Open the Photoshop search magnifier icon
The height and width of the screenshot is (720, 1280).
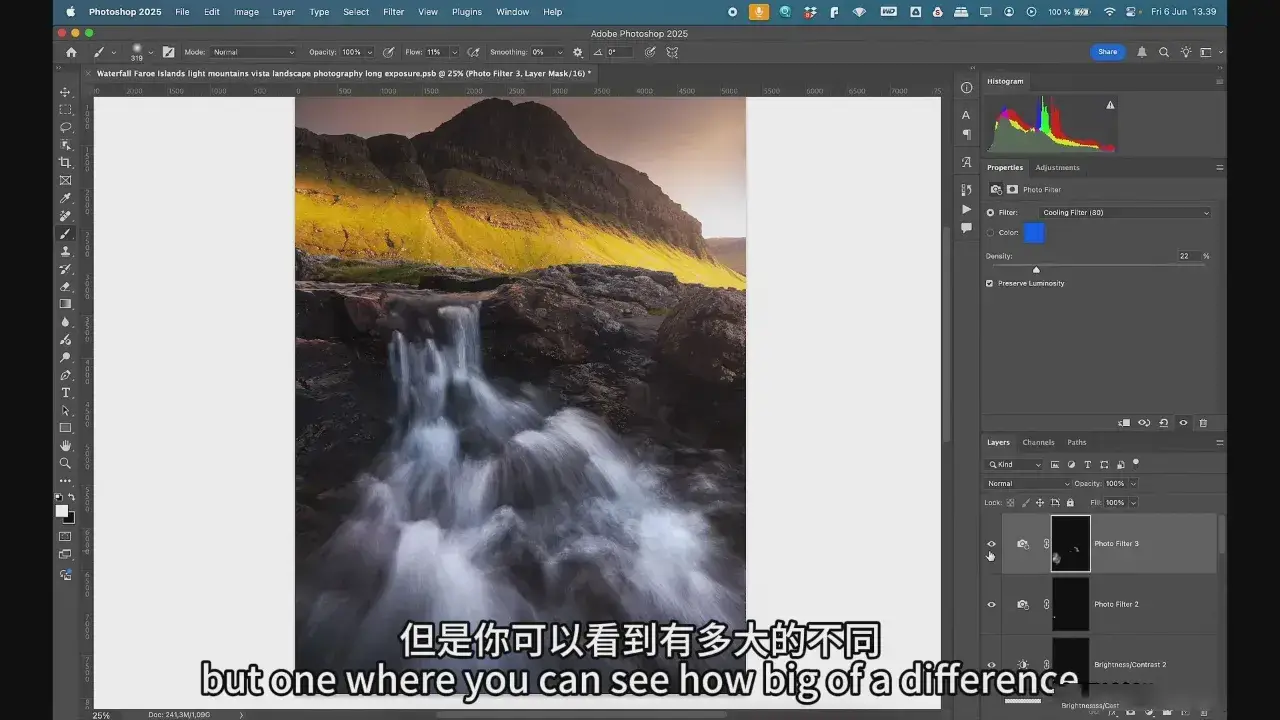[x=1164, y=52]
